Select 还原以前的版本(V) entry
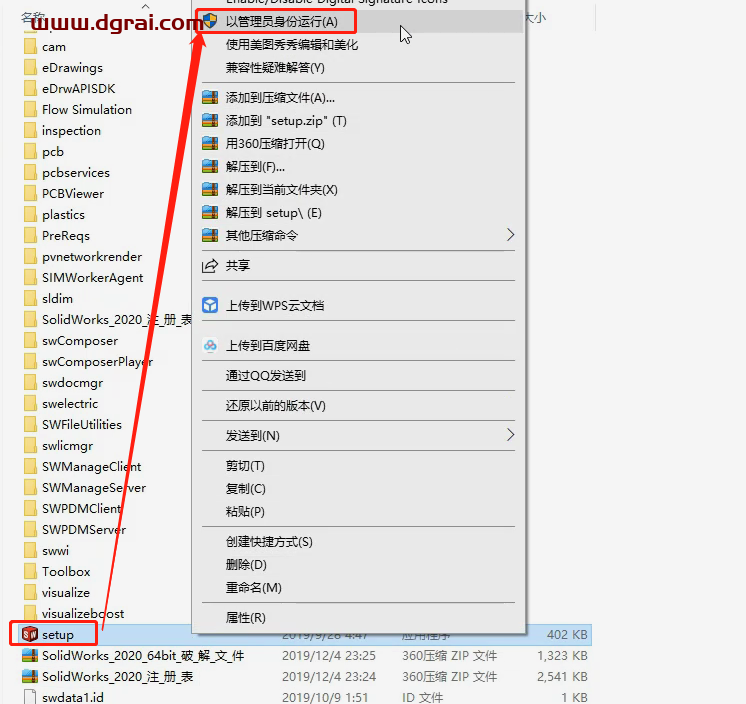 pos(275,406)
